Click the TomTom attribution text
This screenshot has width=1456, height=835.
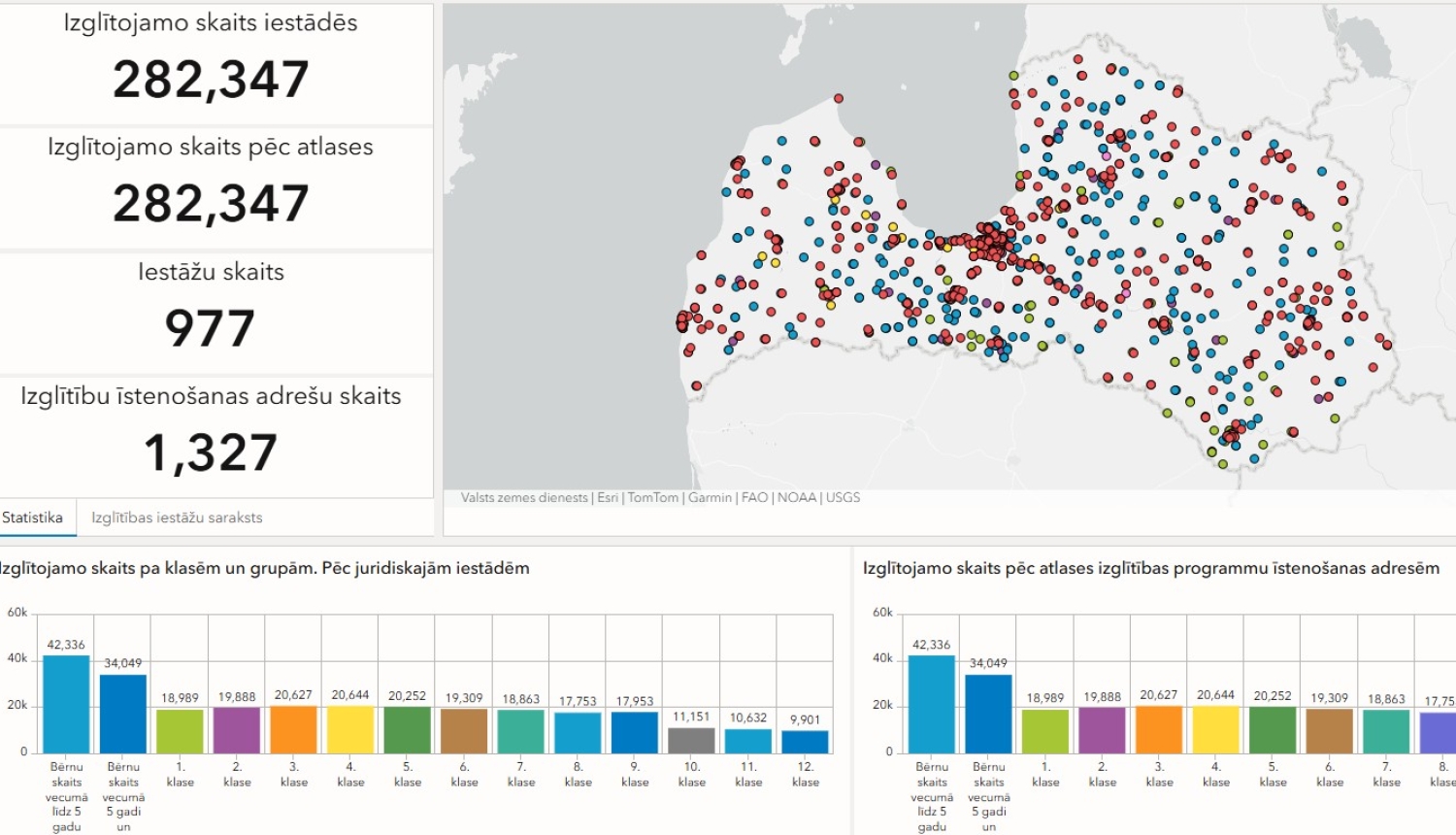pos(653,497)
